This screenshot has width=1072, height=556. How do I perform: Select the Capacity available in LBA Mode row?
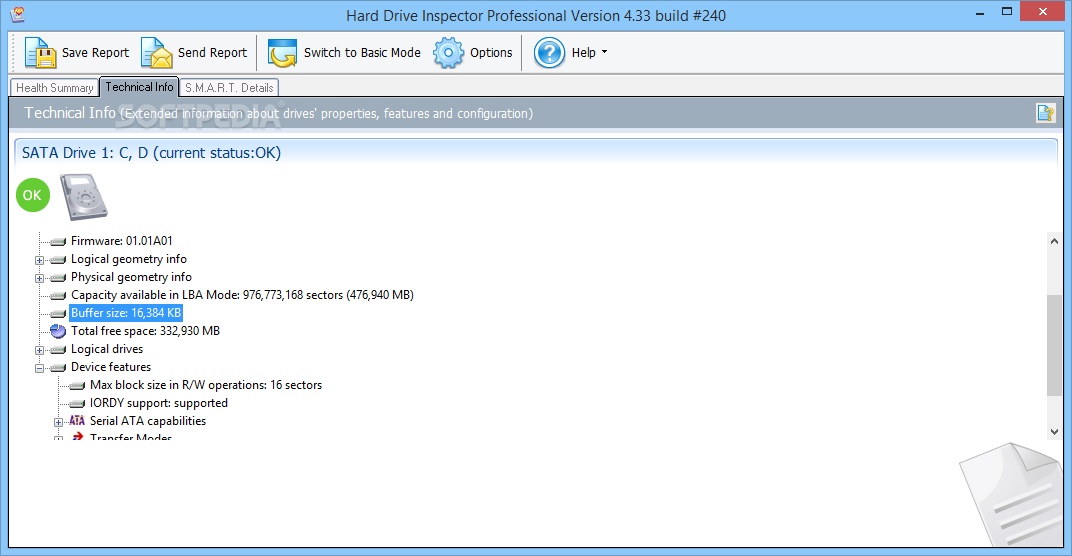click(x=242, y=295)
